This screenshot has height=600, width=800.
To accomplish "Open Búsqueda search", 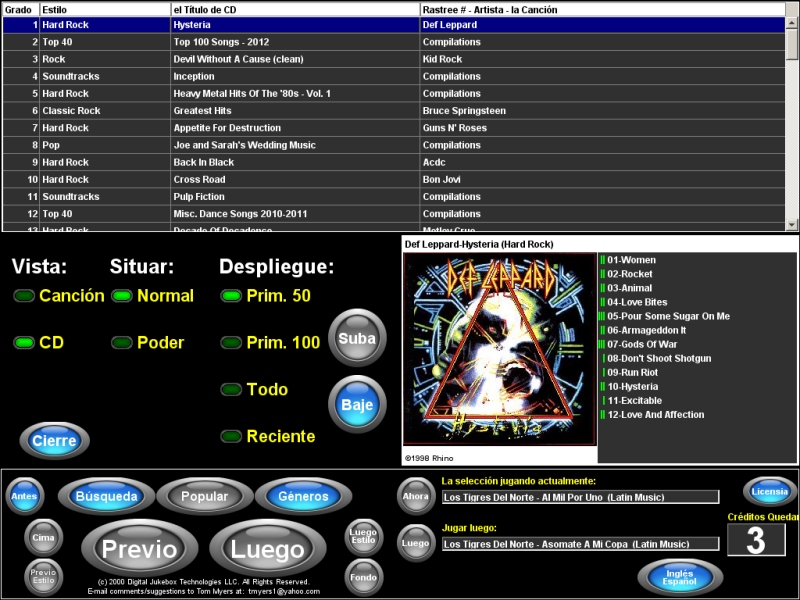I will click(x=106, y=496).
